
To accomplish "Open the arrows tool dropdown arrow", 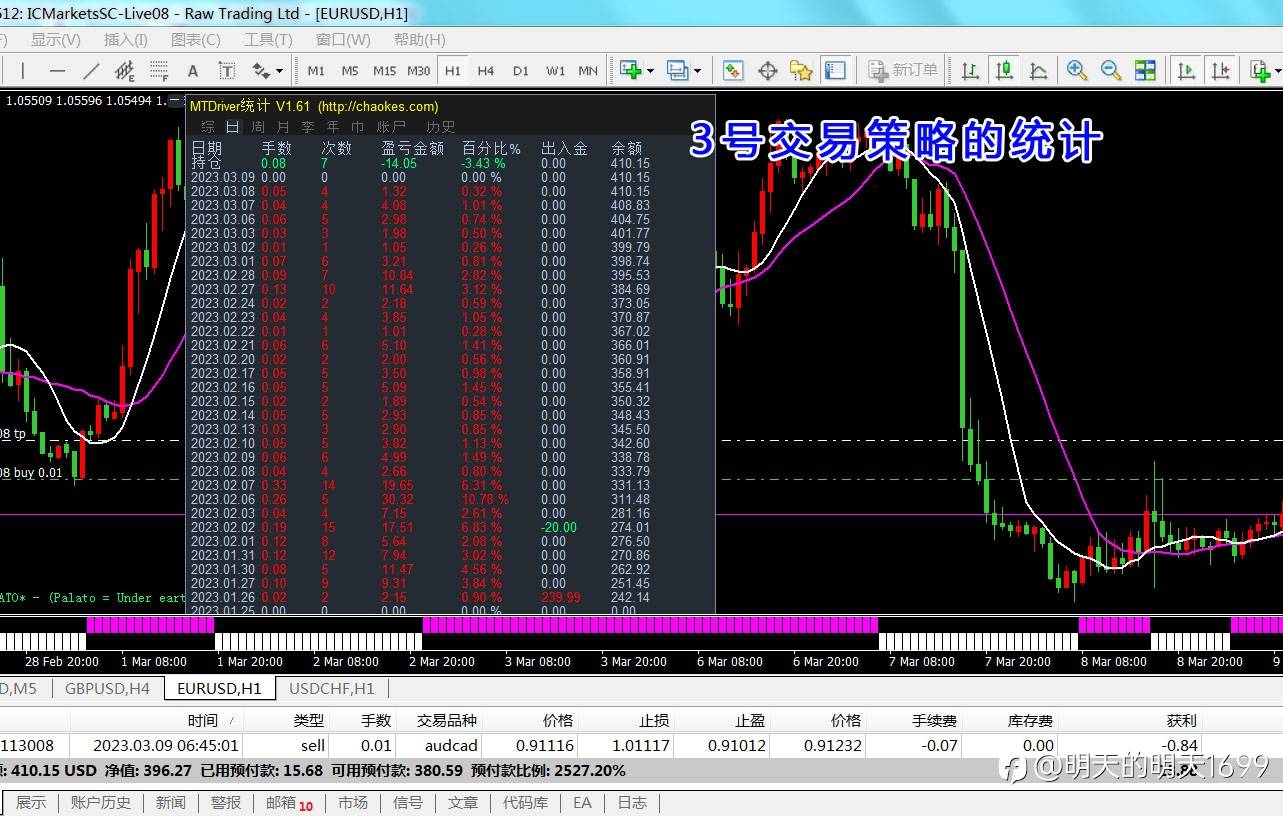I will coord(279,71).
